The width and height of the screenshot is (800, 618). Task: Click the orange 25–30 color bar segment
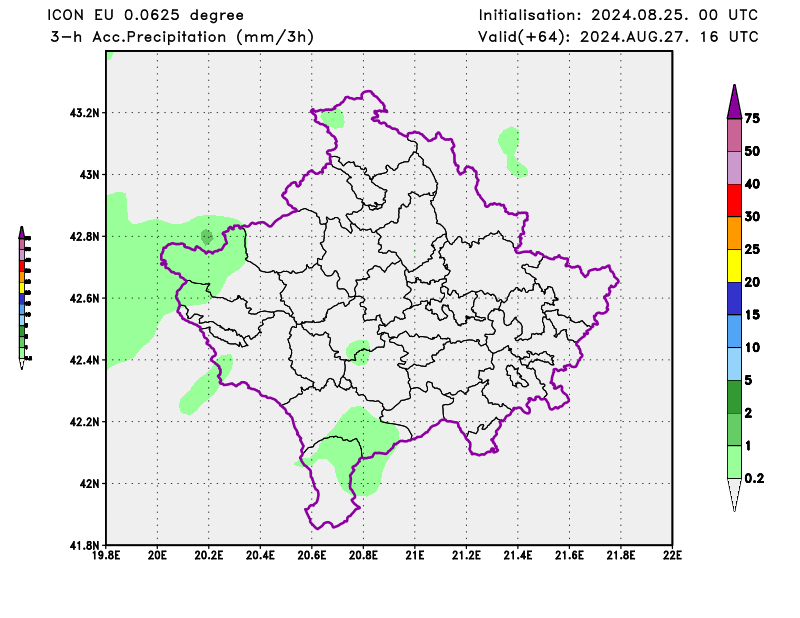pyautogui.click(x=734, y=233)
